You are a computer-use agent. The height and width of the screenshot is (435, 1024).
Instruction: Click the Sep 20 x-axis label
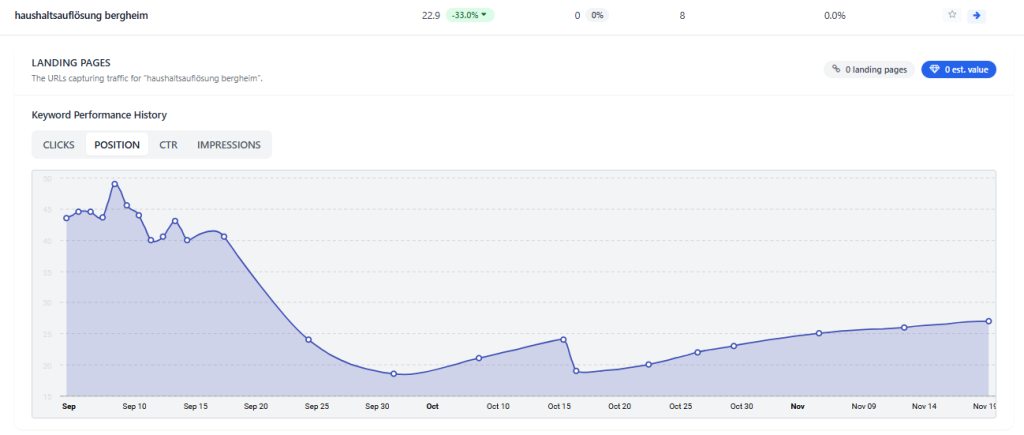click(255, 406)
